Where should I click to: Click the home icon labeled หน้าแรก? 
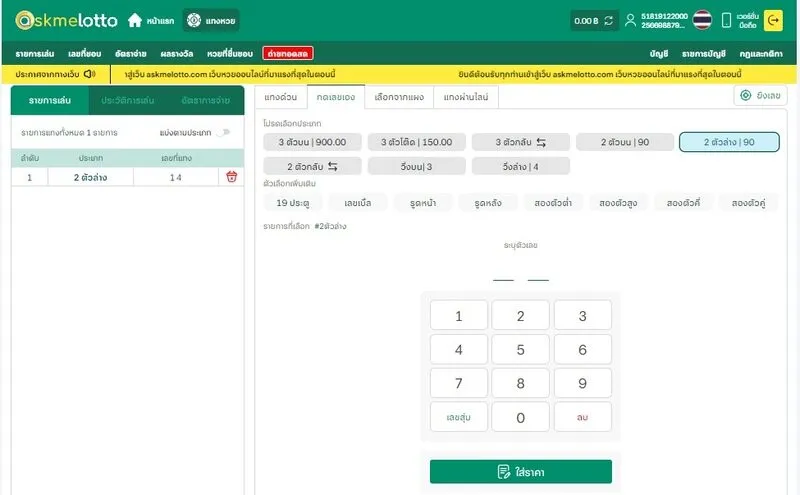coord(135,20)
